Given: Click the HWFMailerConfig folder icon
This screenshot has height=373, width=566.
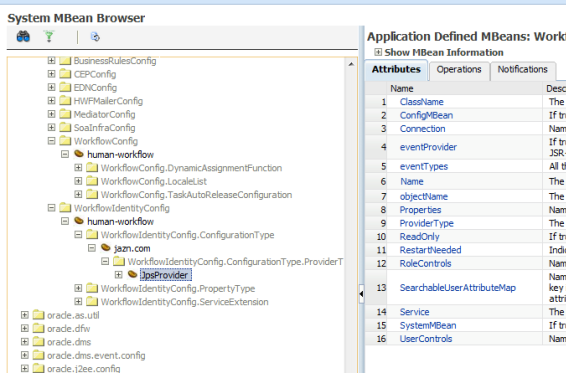Looking at the screenshot, I should click(x=65, y=101).
